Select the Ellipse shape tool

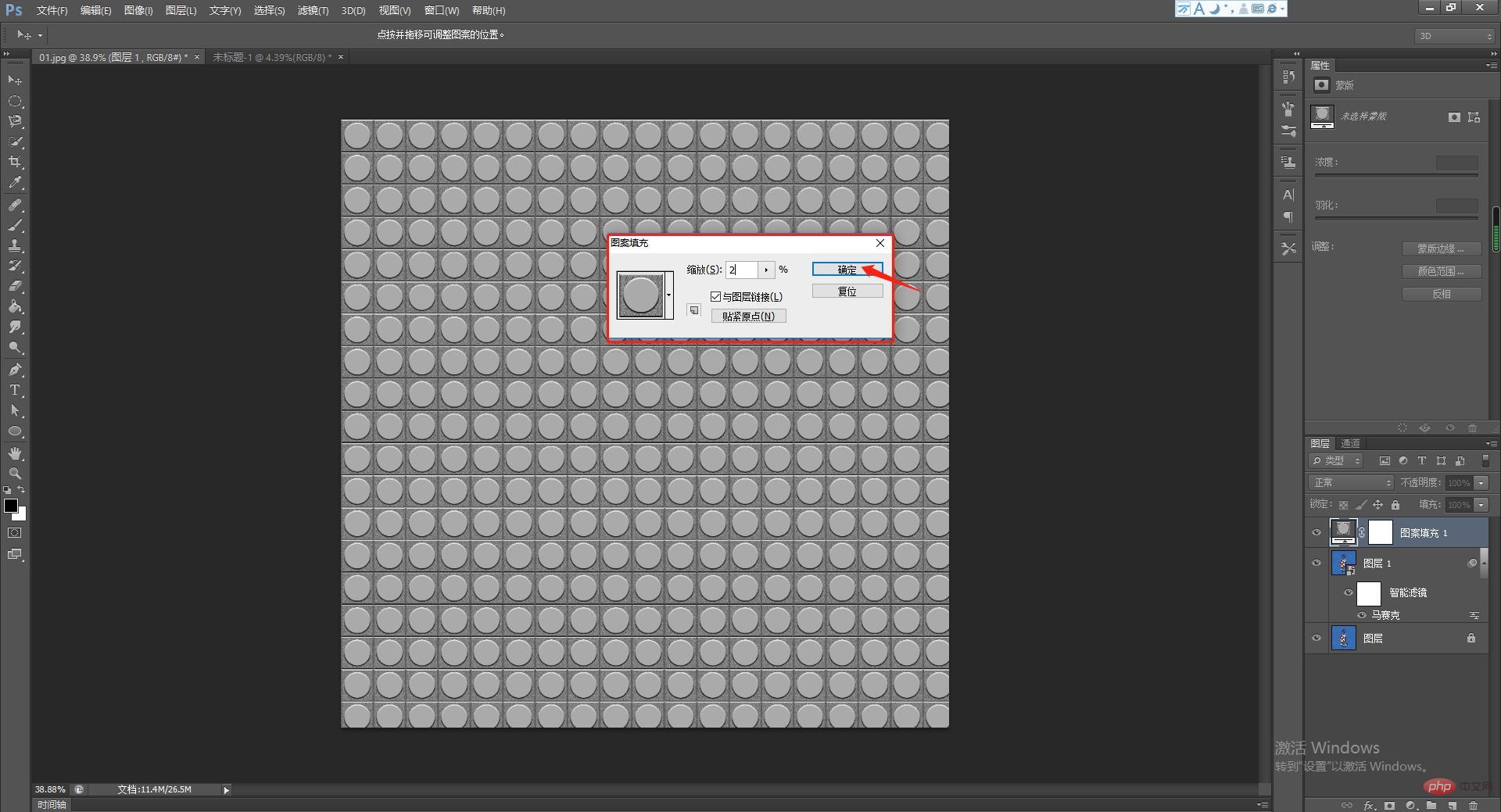15,431
